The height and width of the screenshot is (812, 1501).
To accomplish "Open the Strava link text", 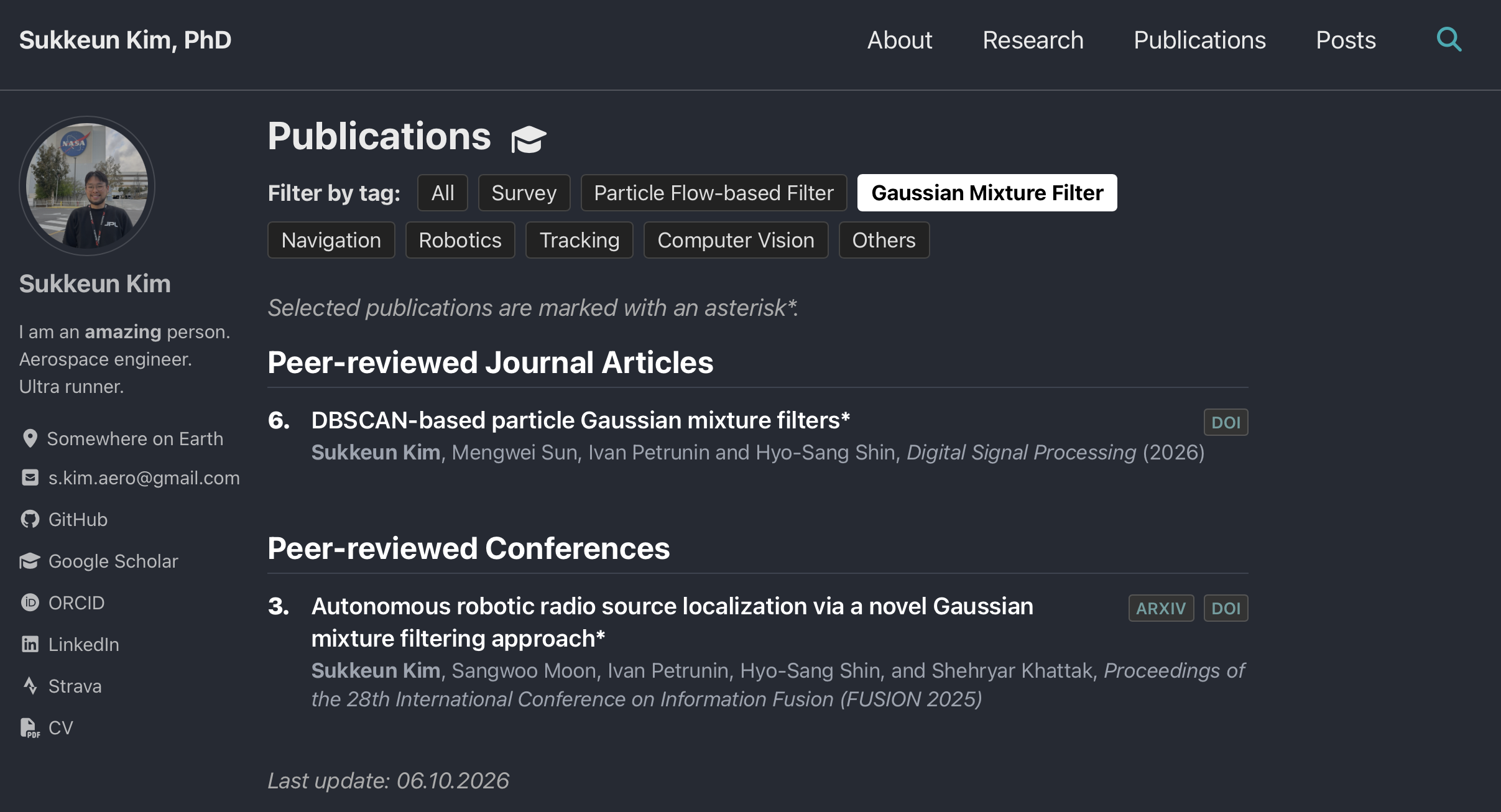I will pyautogui.click(x=75, y=686).
